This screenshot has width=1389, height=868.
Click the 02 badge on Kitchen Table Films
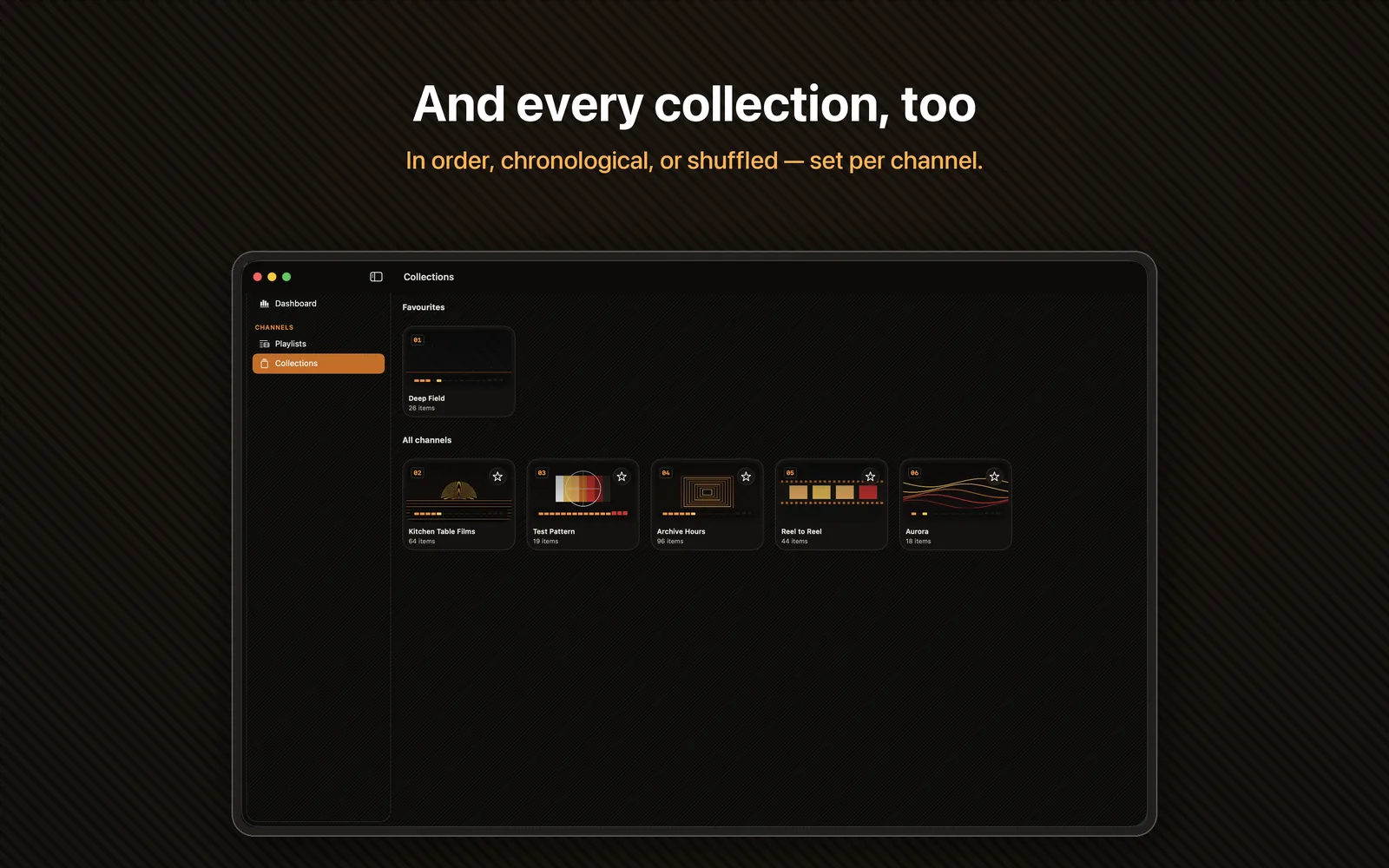tap(418, 473)
